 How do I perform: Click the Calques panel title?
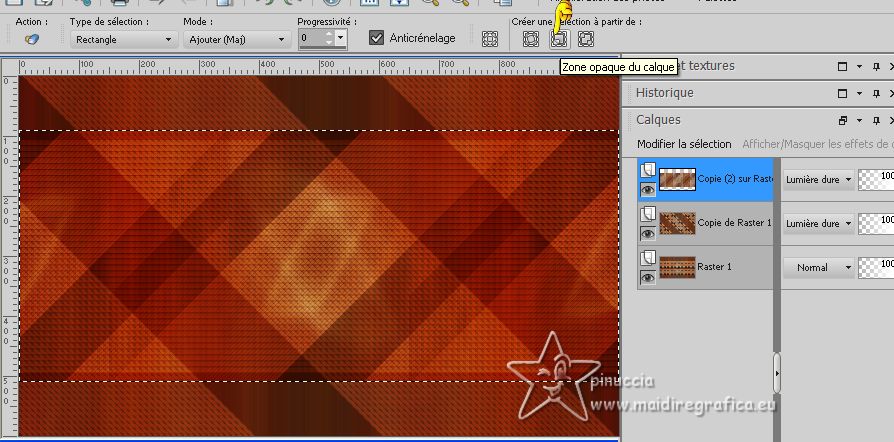(658, 120)
